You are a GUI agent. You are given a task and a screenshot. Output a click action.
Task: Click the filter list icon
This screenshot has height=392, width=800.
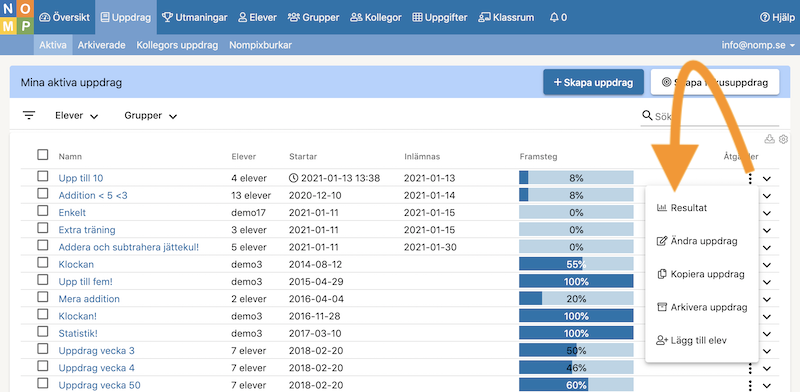coord(29,115)
